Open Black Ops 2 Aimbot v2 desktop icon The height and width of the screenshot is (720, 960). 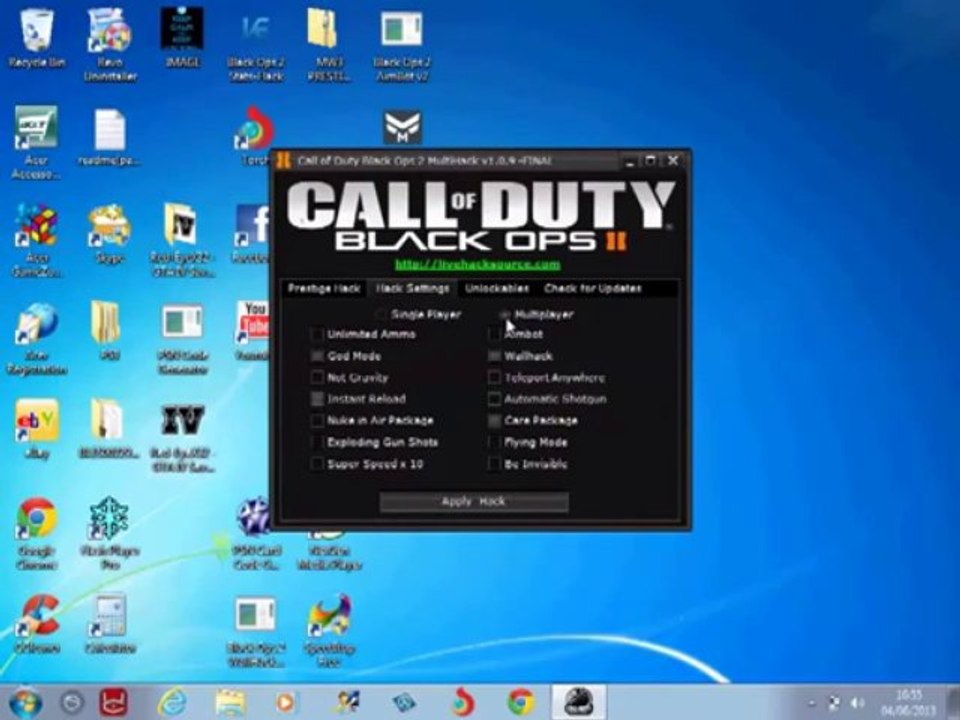point(402,44)
